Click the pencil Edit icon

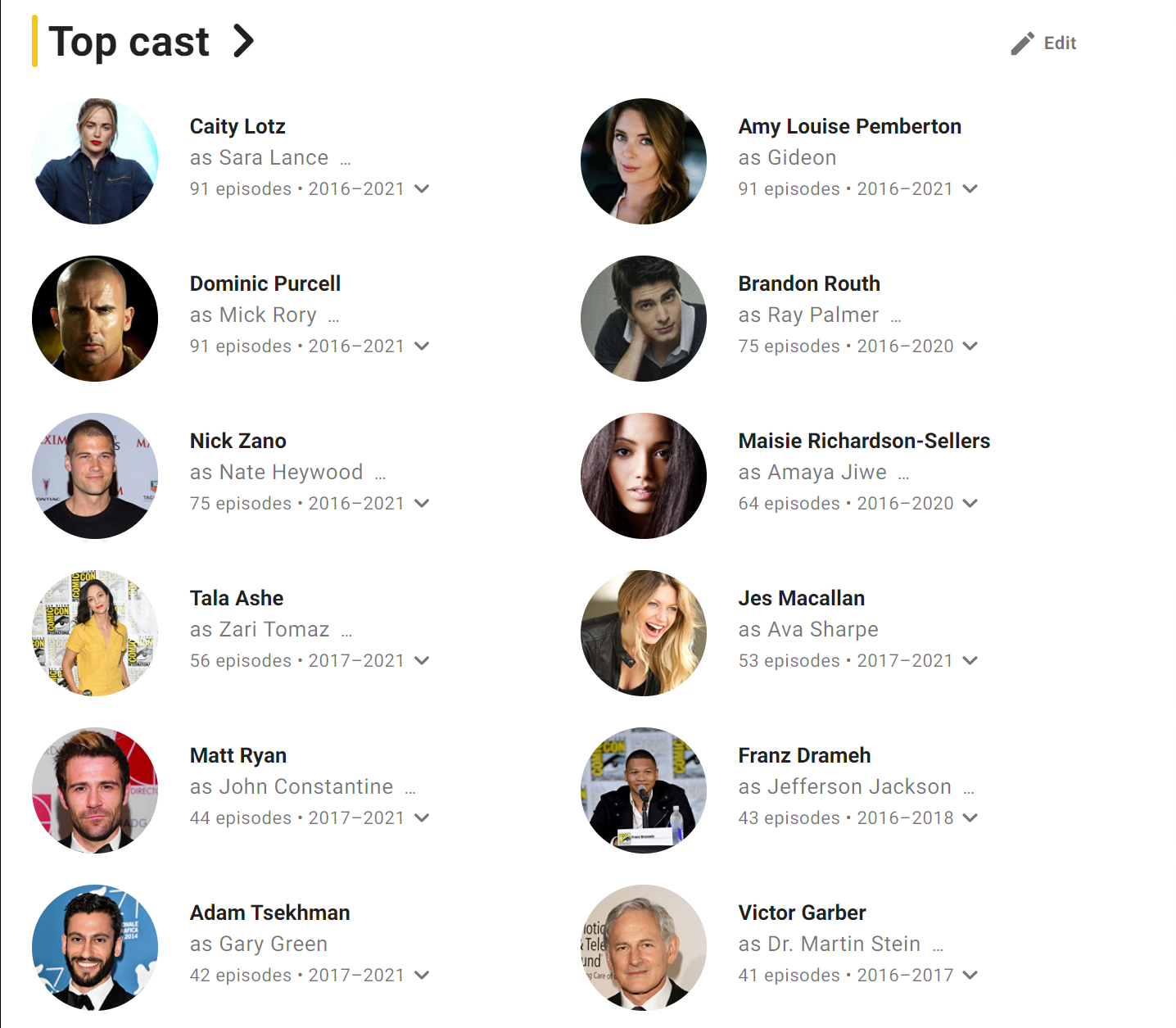[x=1022, y=43]
